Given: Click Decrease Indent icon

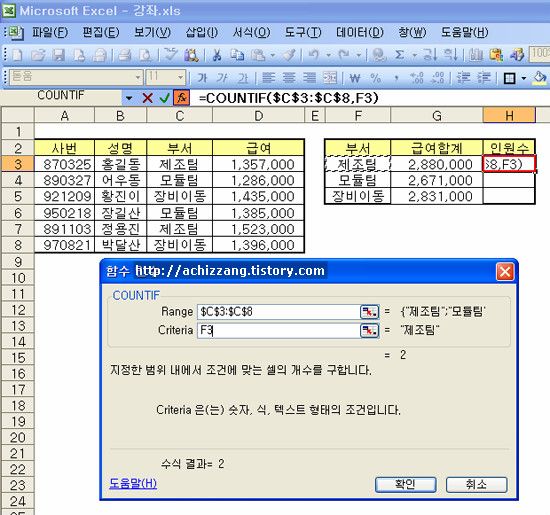Looking at the screenshot, I should click(463, 78).
